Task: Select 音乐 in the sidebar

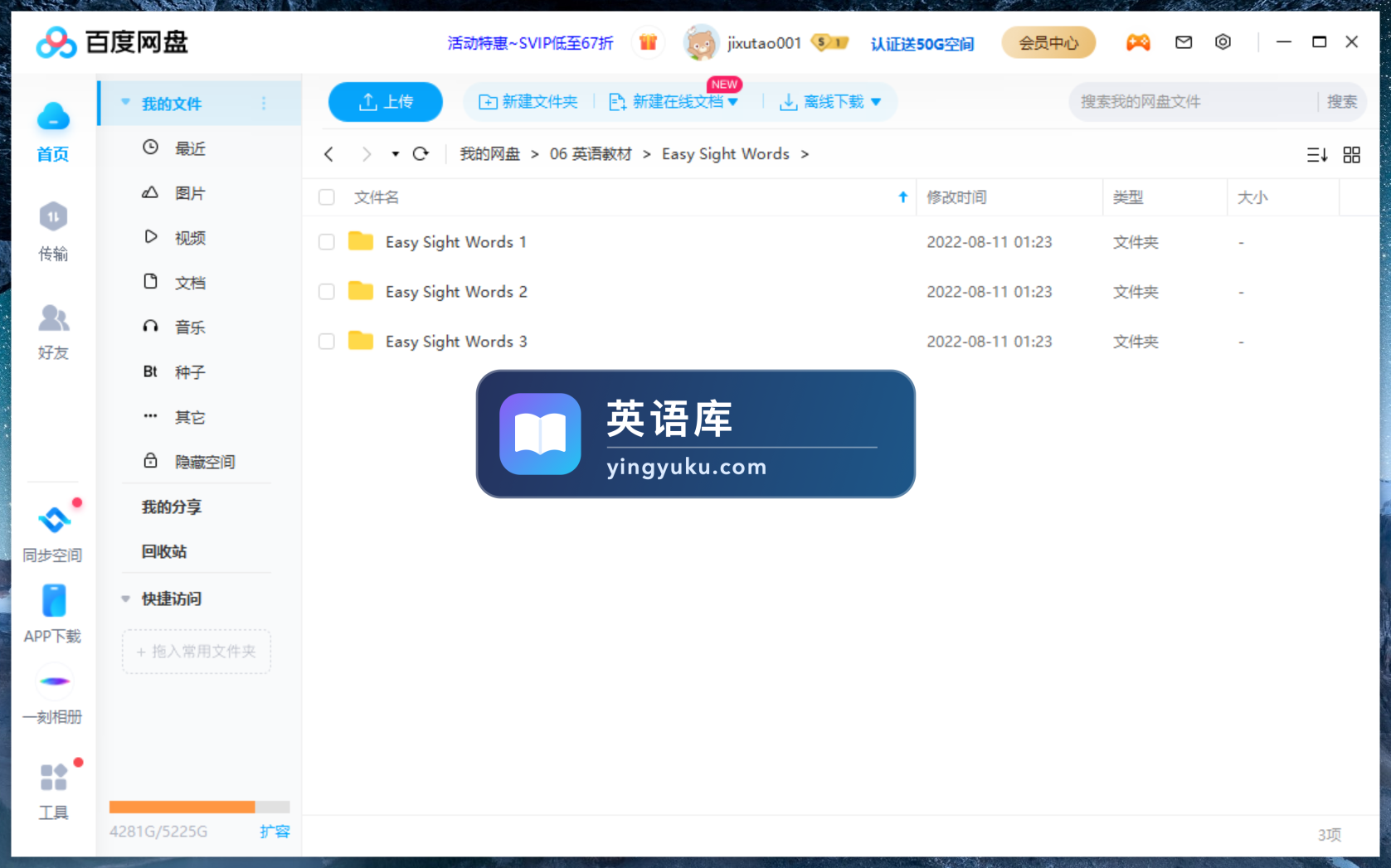Action: click(190, 327)
